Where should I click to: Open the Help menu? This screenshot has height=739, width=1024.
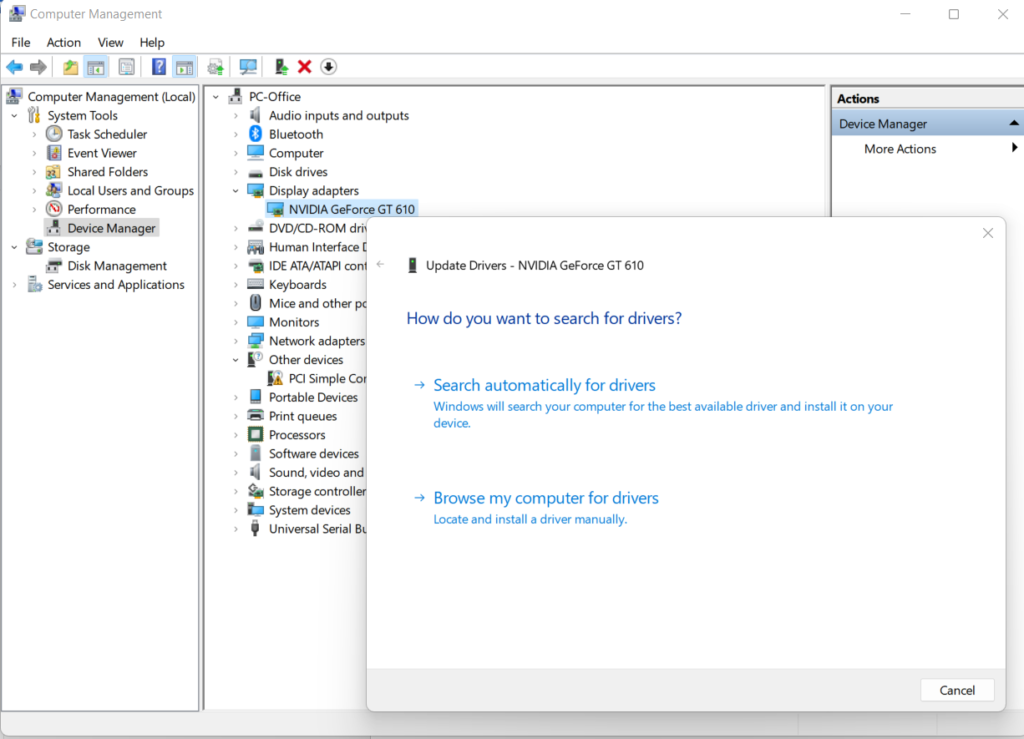152,42
